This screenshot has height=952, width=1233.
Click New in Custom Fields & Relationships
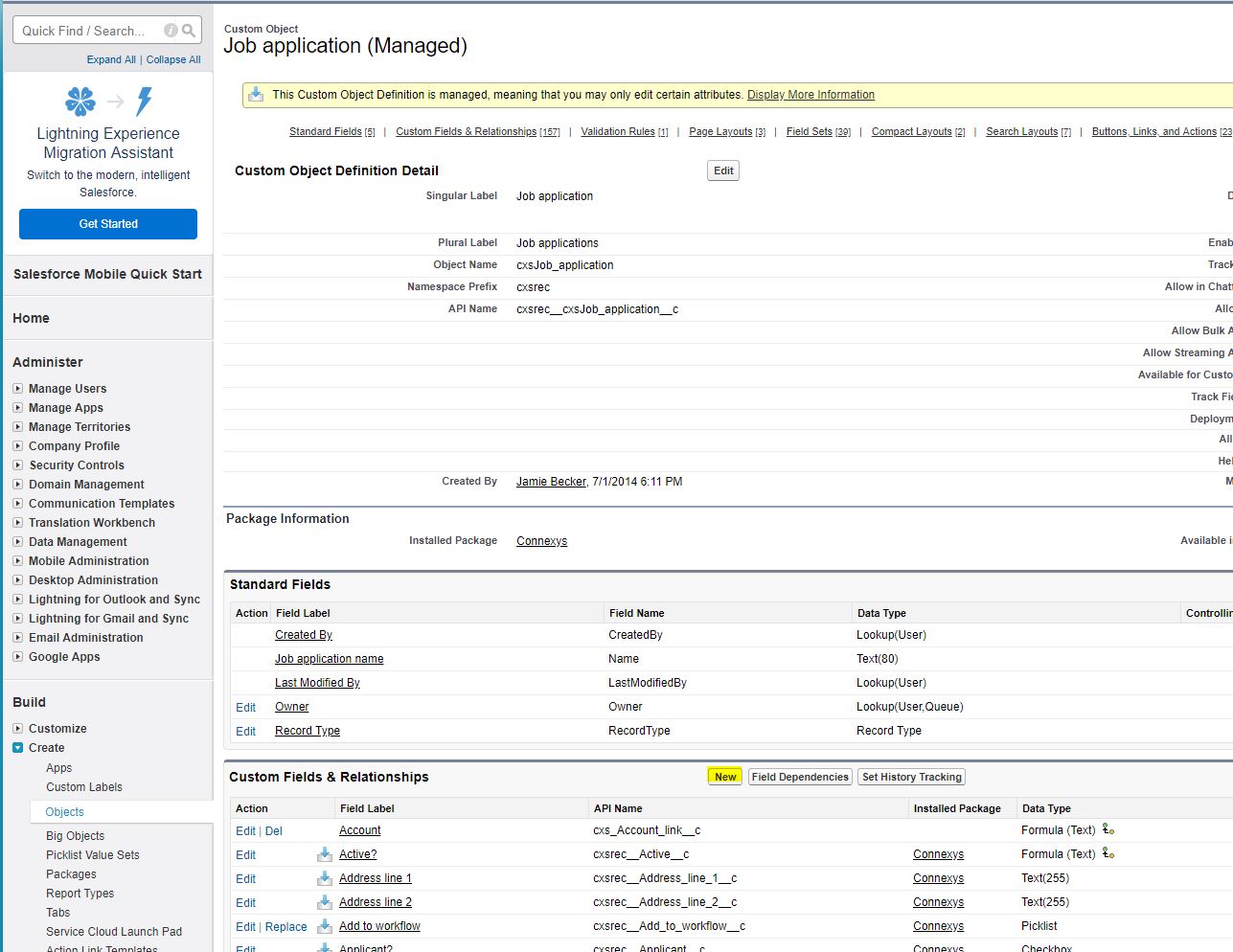click(x=725, y=777)
